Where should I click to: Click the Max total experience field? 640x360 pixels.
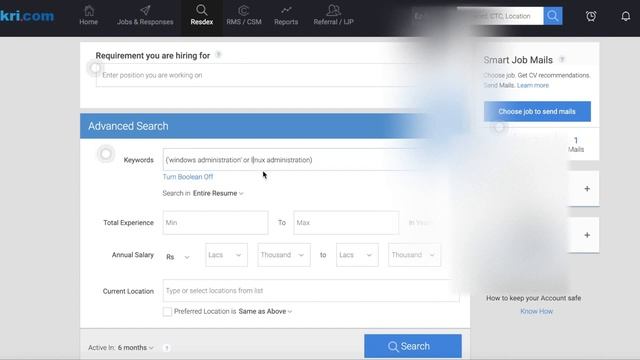coord(346,222)
